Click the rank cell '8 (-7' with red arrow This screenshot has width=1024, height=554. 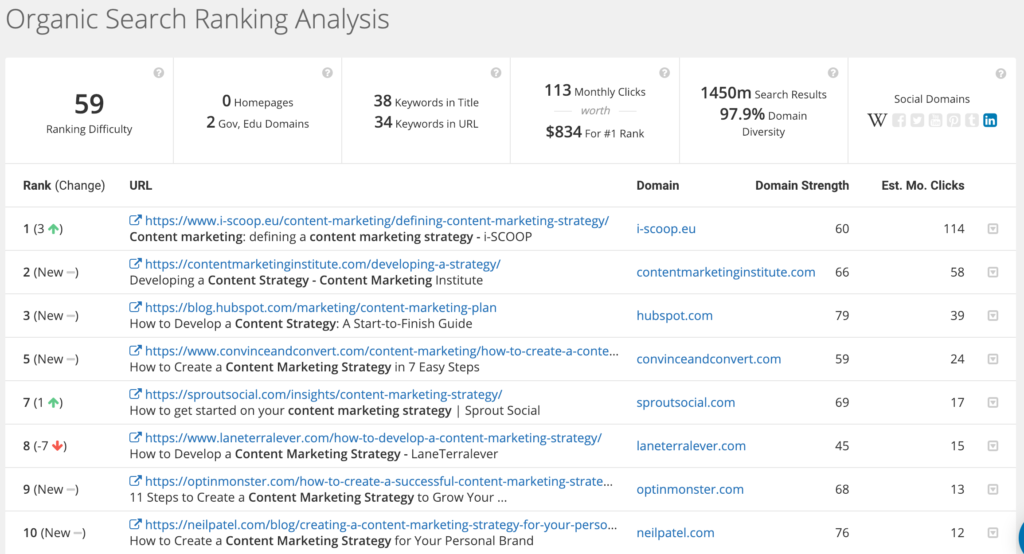point(45,446)
